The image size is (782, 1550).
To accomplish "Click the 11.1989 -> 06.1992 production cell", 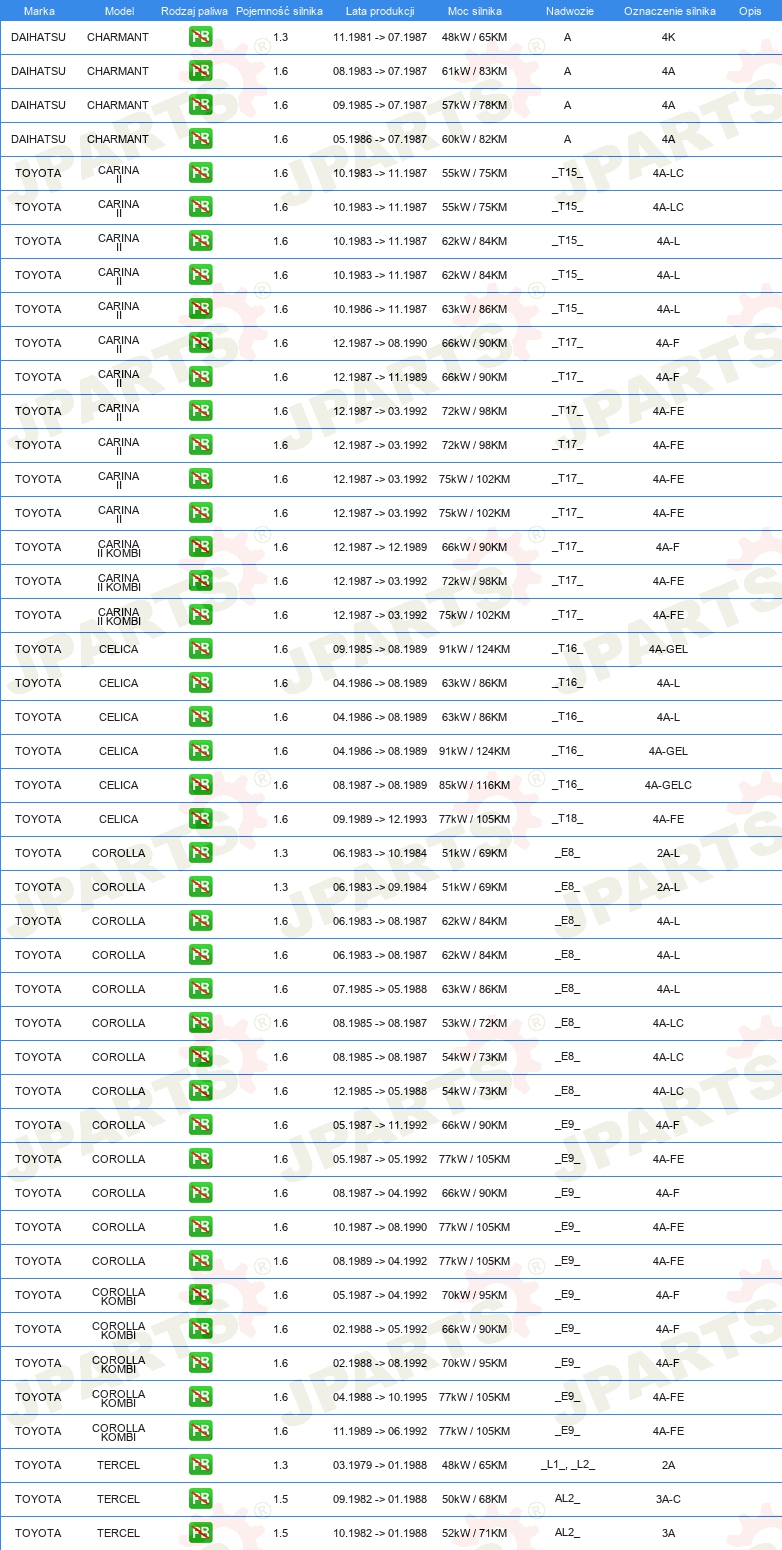I will click(380, 1431).
